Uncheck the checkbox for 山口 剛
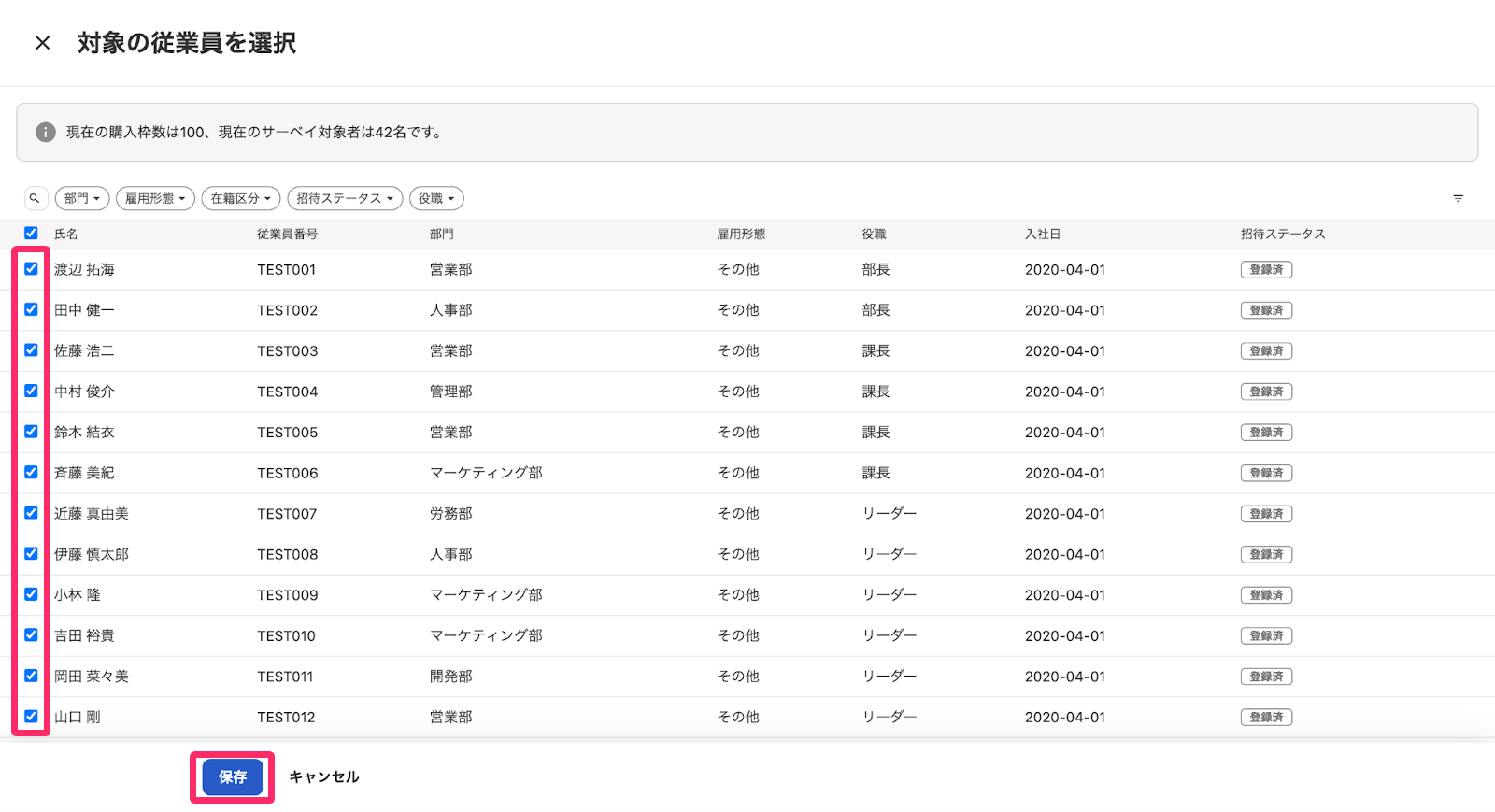 31,717
